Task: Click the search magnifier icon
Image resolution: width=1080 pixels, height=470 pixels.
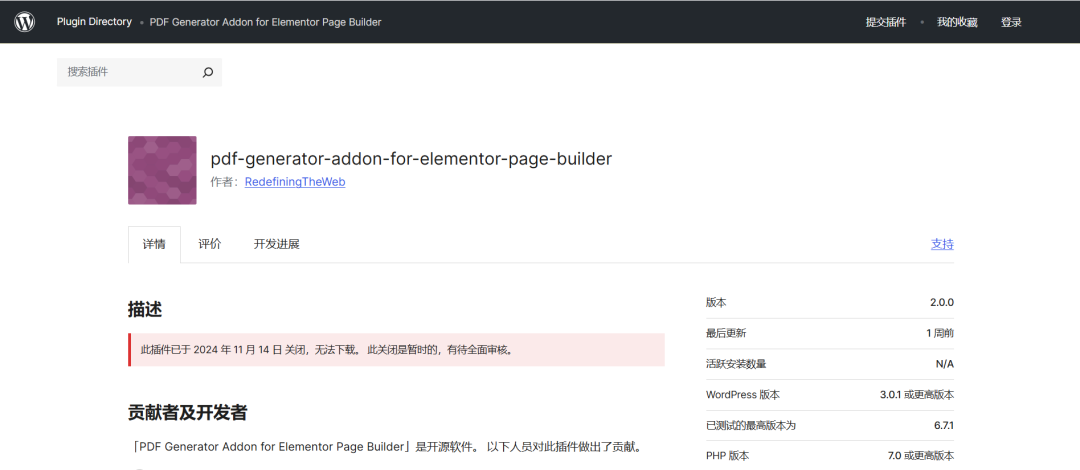Action: click(208, 72)
